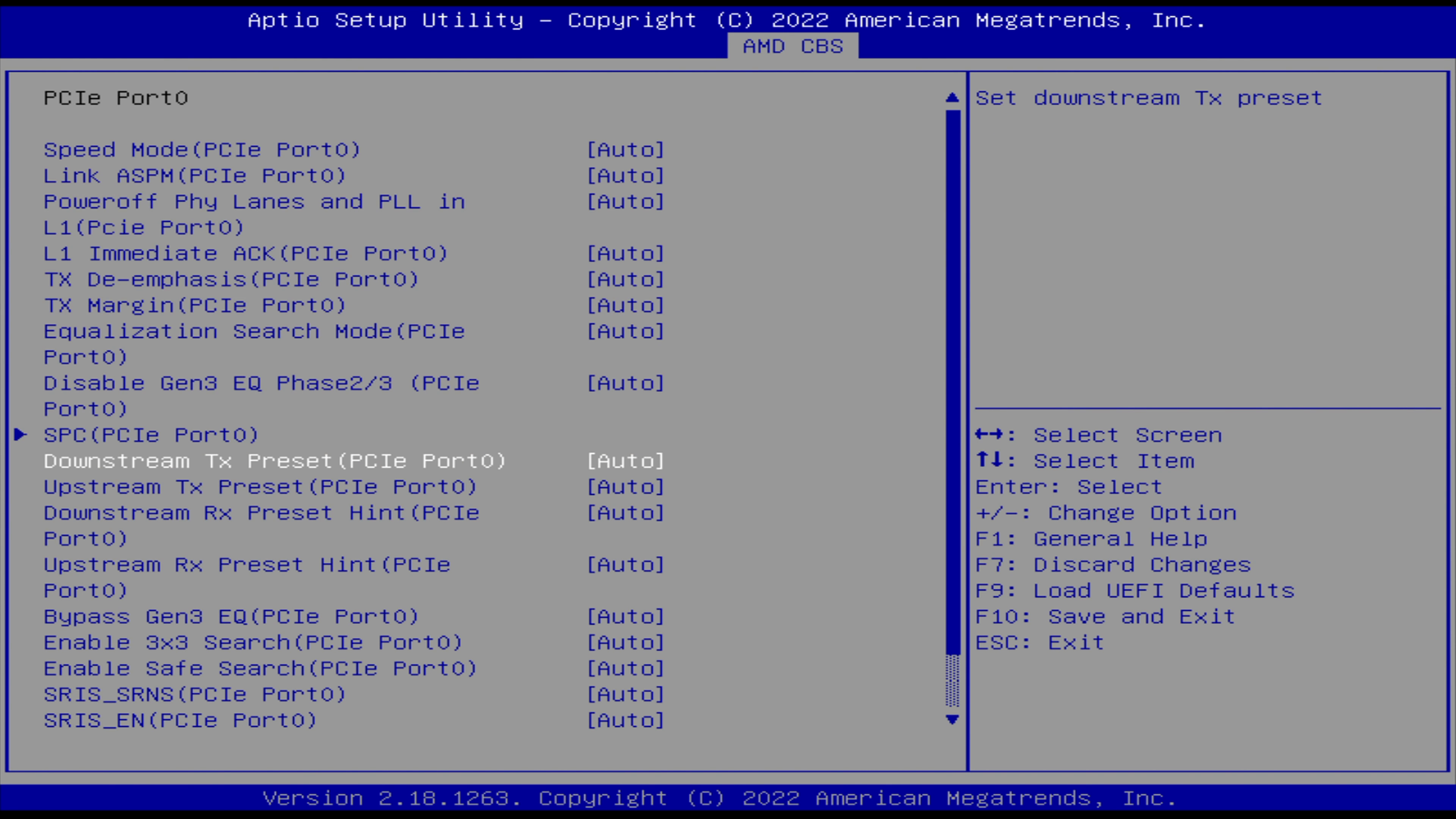Screen dimensions: 1456x819
Task: Click the 'ESC: Exit' hint
Action: pos(1040,643)
